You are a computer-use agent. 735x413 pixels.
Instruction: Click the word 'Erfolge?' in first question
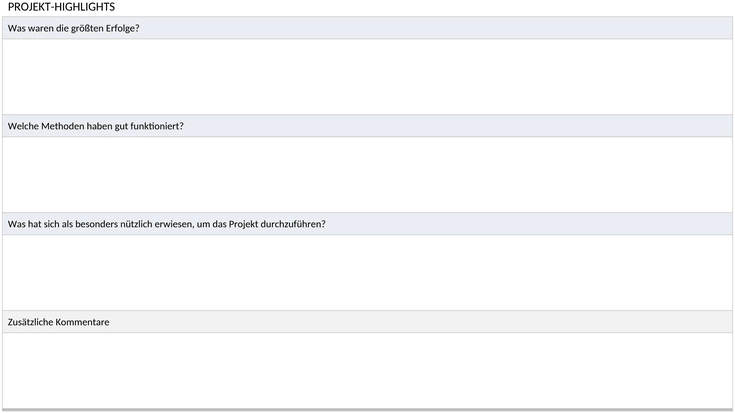(x=122, y=28)
